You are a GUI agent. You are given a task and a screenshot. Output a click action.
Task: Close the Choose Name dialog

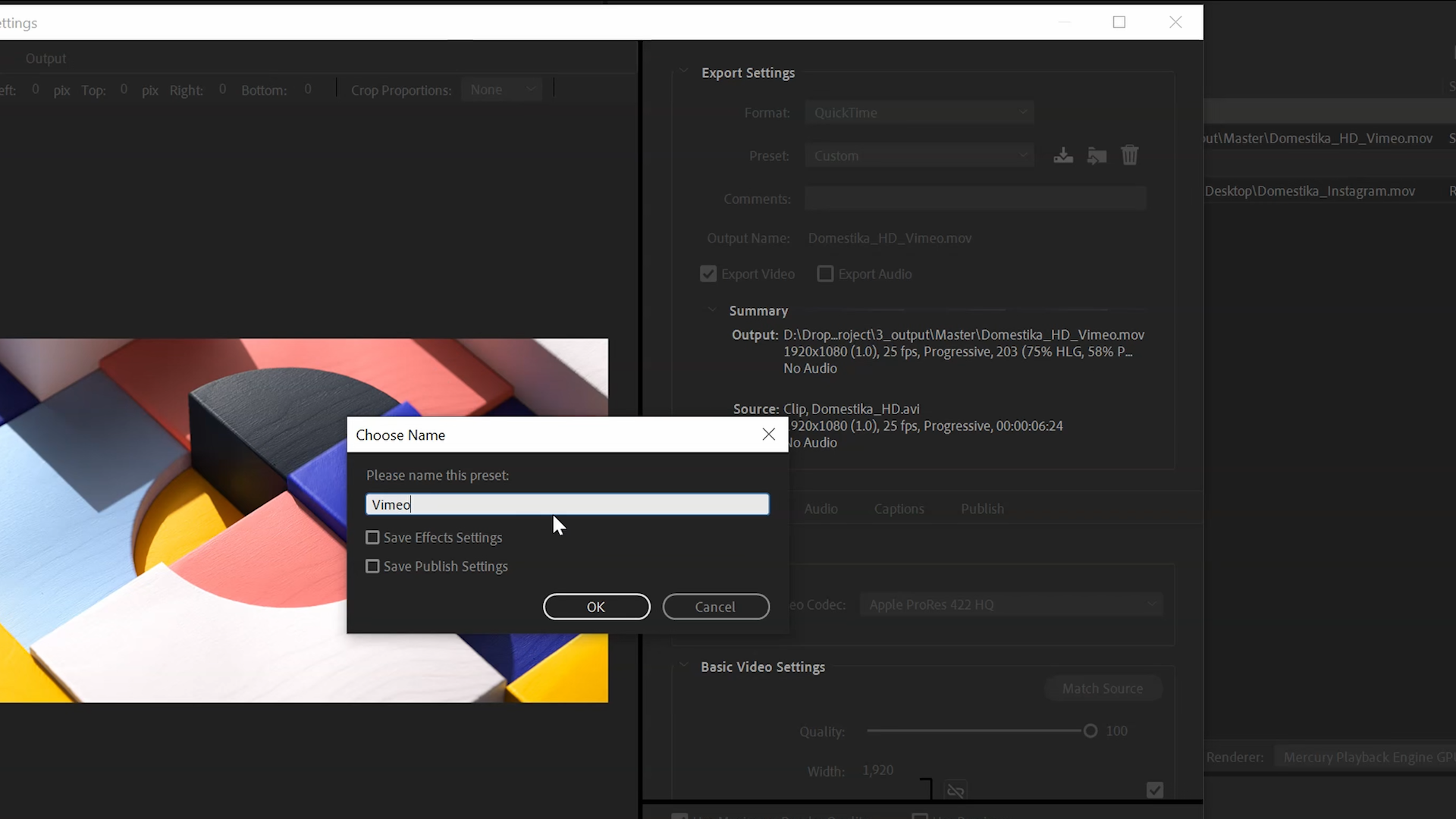pos(768,435)
